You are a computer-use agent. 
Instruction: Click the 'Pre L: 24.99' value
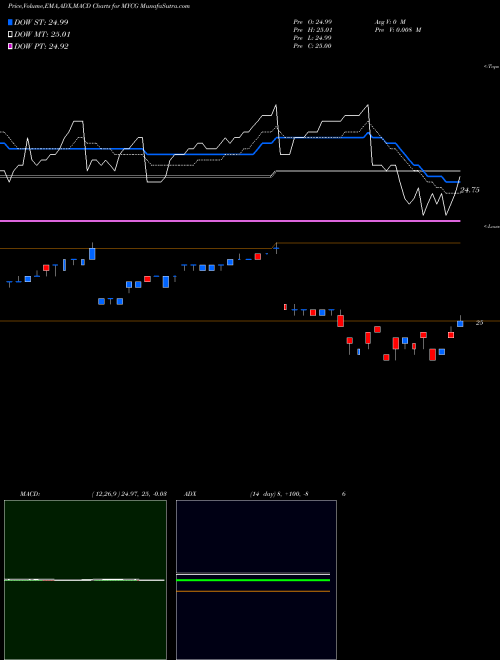click(312, 38)
